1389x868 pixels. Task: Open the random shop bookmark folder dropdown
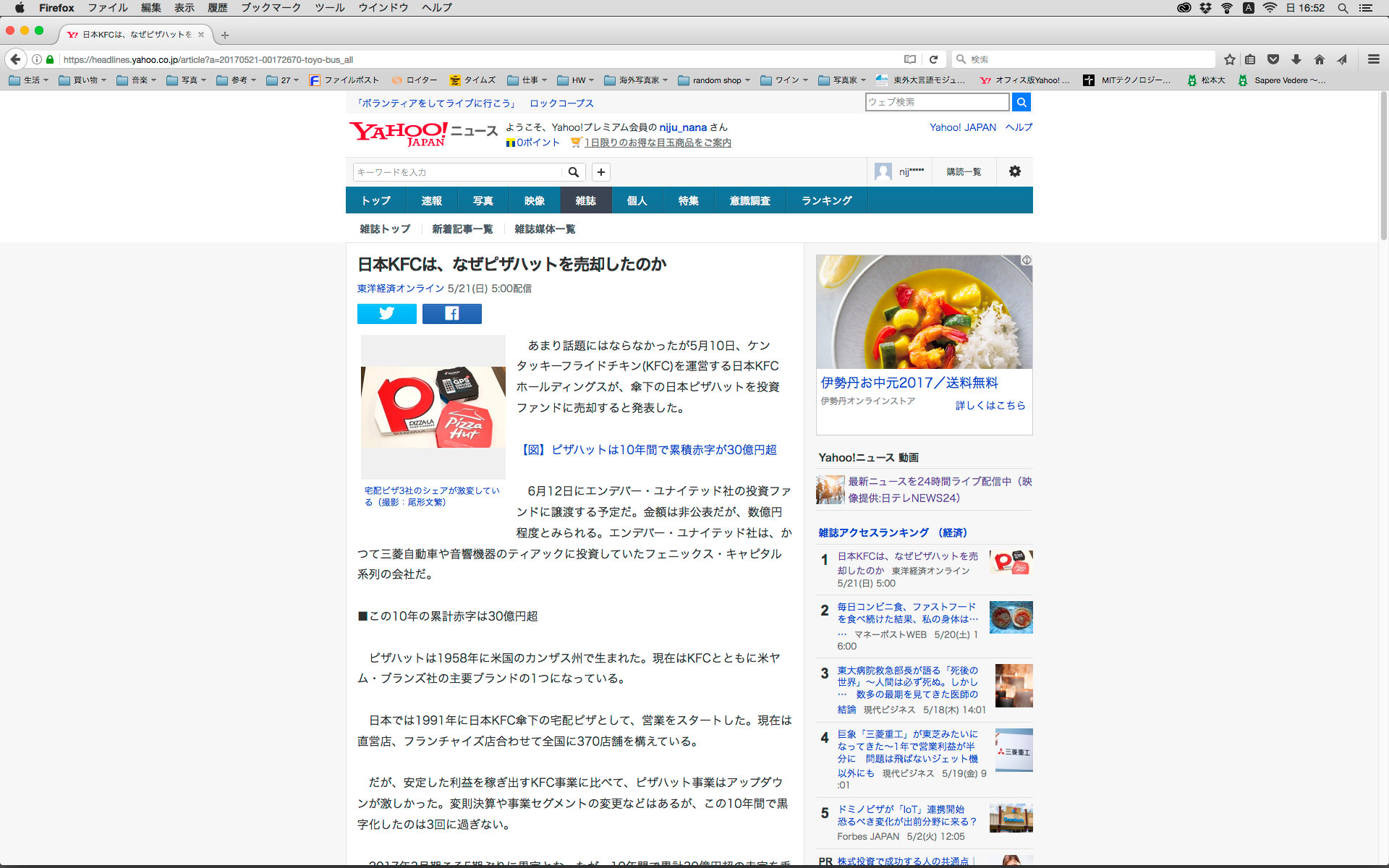click(x=714, y=80)
